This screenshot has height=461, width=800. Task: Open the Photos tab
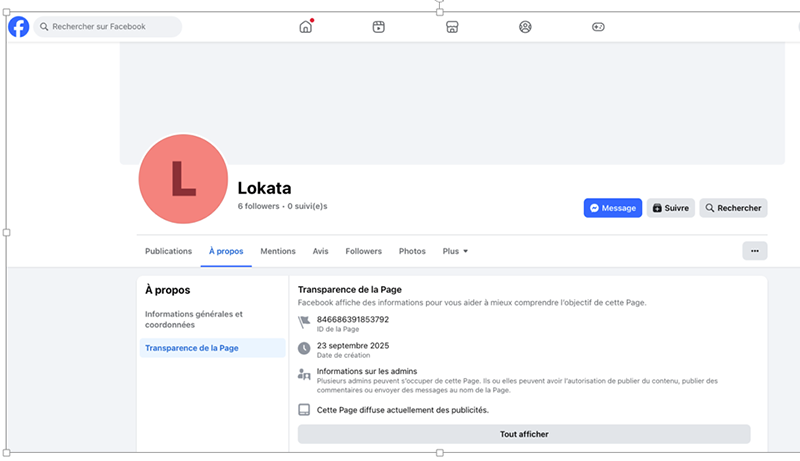(x=412, y=251)
